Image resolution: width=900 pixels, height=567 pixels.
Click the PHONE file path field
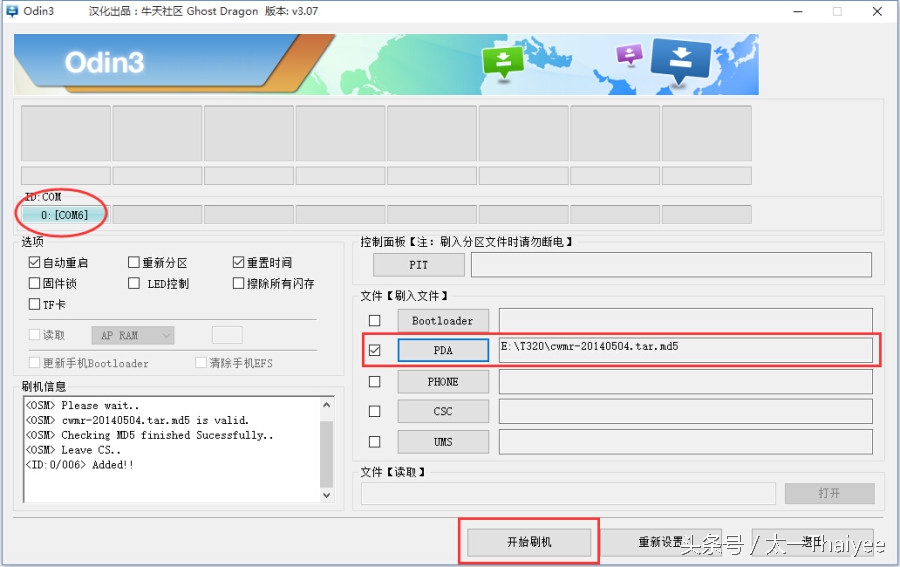(685, 382)
